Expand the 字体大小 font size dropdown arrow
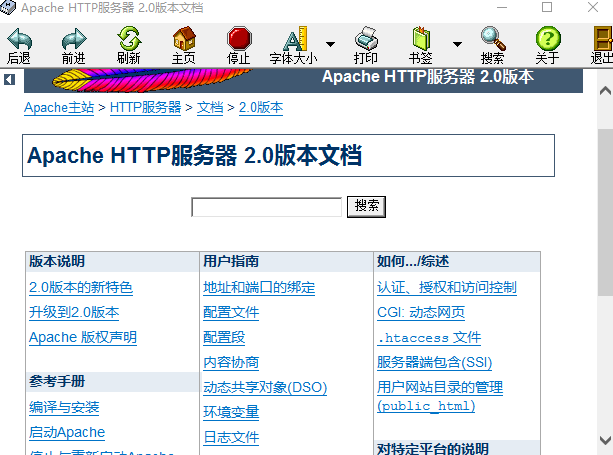Image resolution: width=613 pixels, height=455 pixels. (330, 45)
